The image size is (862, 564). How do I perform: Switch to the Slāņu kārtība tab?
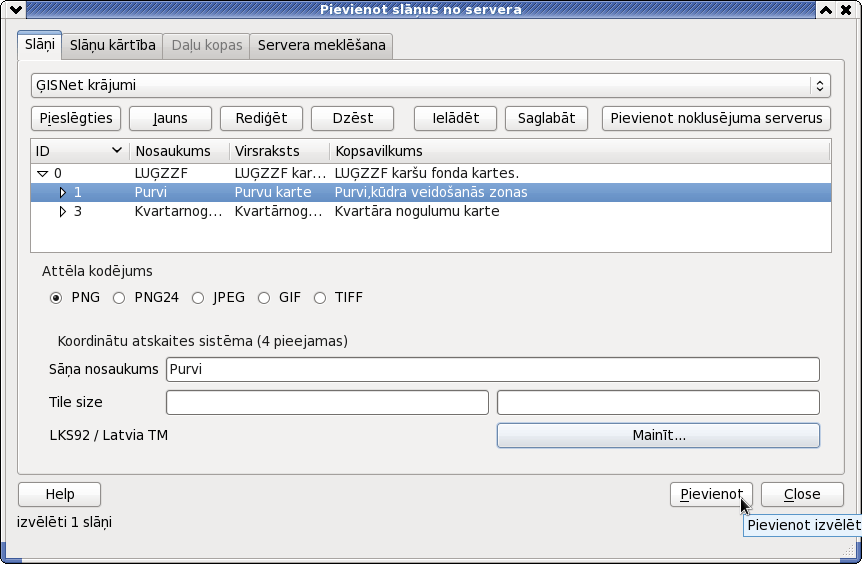tap(113, 46)
